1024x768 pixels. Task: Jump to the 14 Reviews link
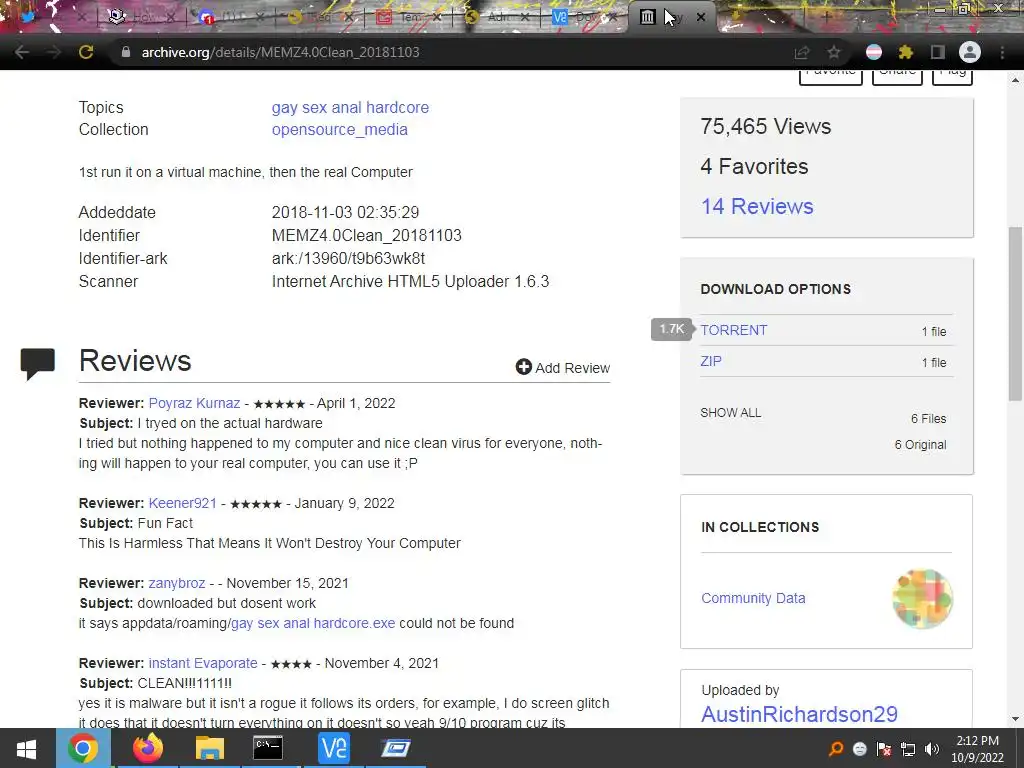click(757, 206)
